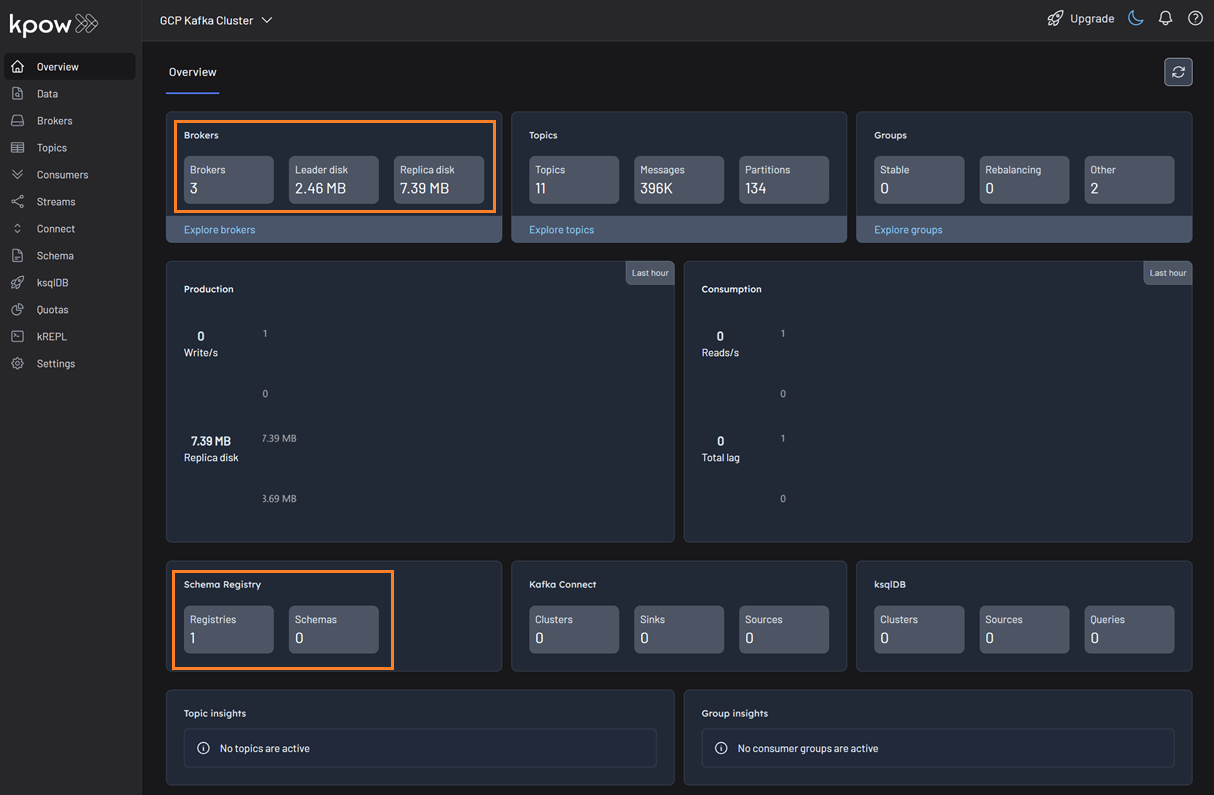Screen dimensions: 1214x795
Task: Open Streams via its share icon
Action: pos(17,202)
